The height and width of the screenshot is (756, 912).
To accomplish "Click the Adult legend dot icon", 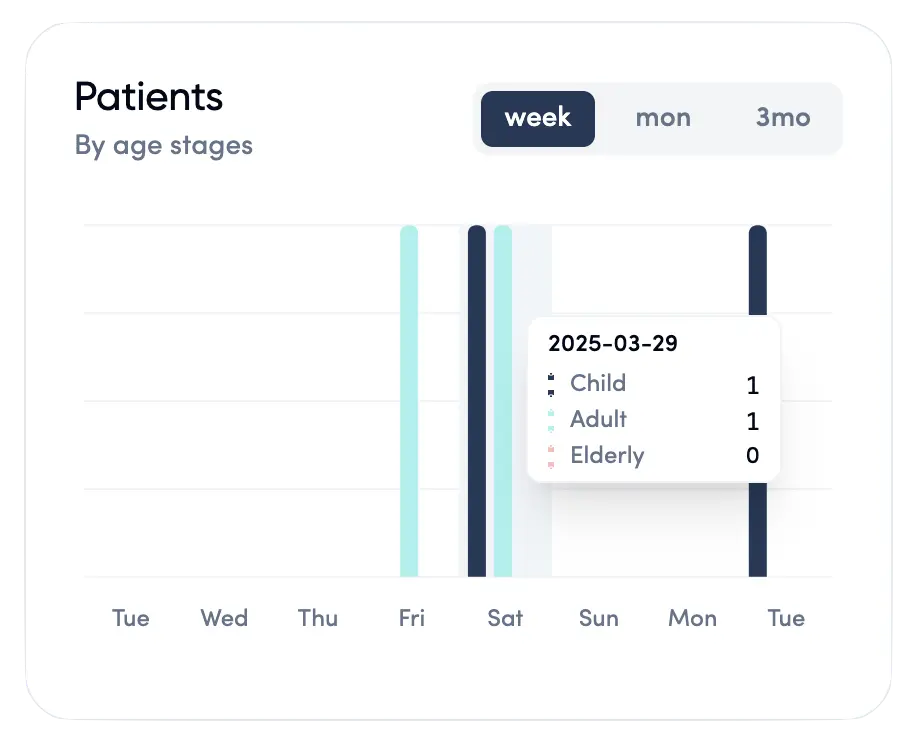I will pyautogui.click(x=551, y=419).
